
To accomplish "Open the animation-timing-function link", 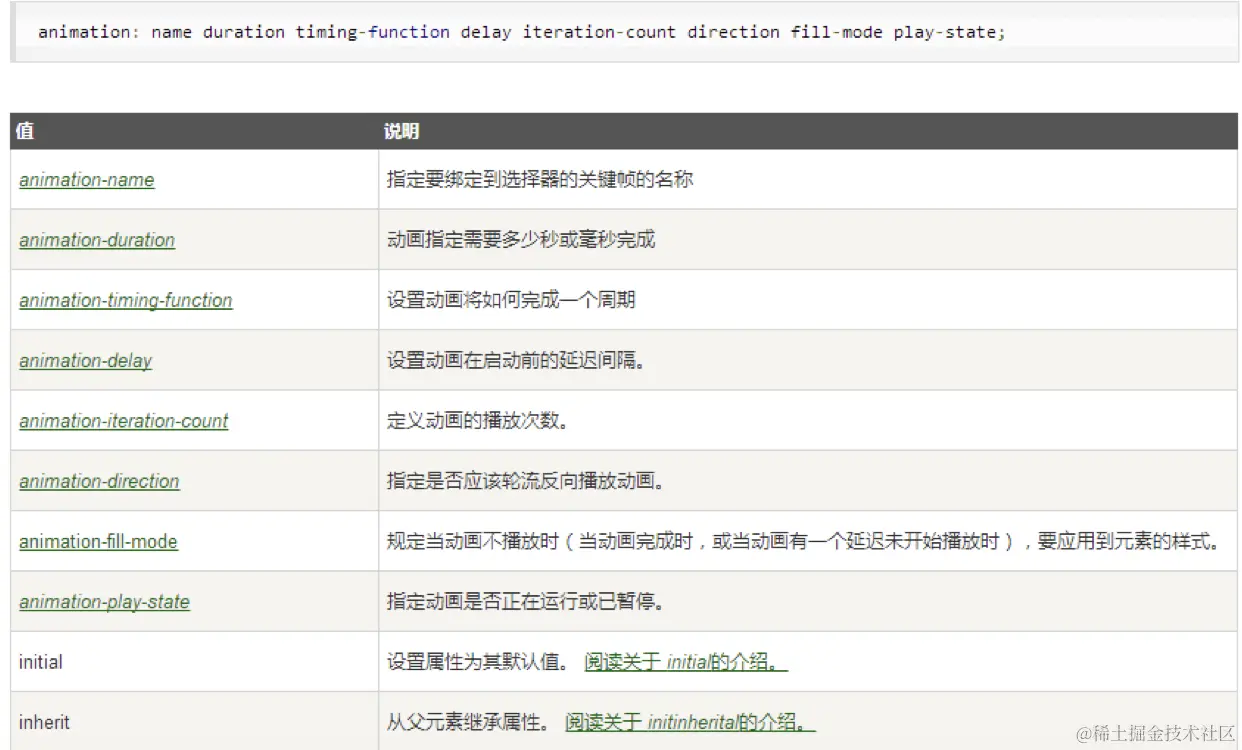I will click(x=126, y=300).
